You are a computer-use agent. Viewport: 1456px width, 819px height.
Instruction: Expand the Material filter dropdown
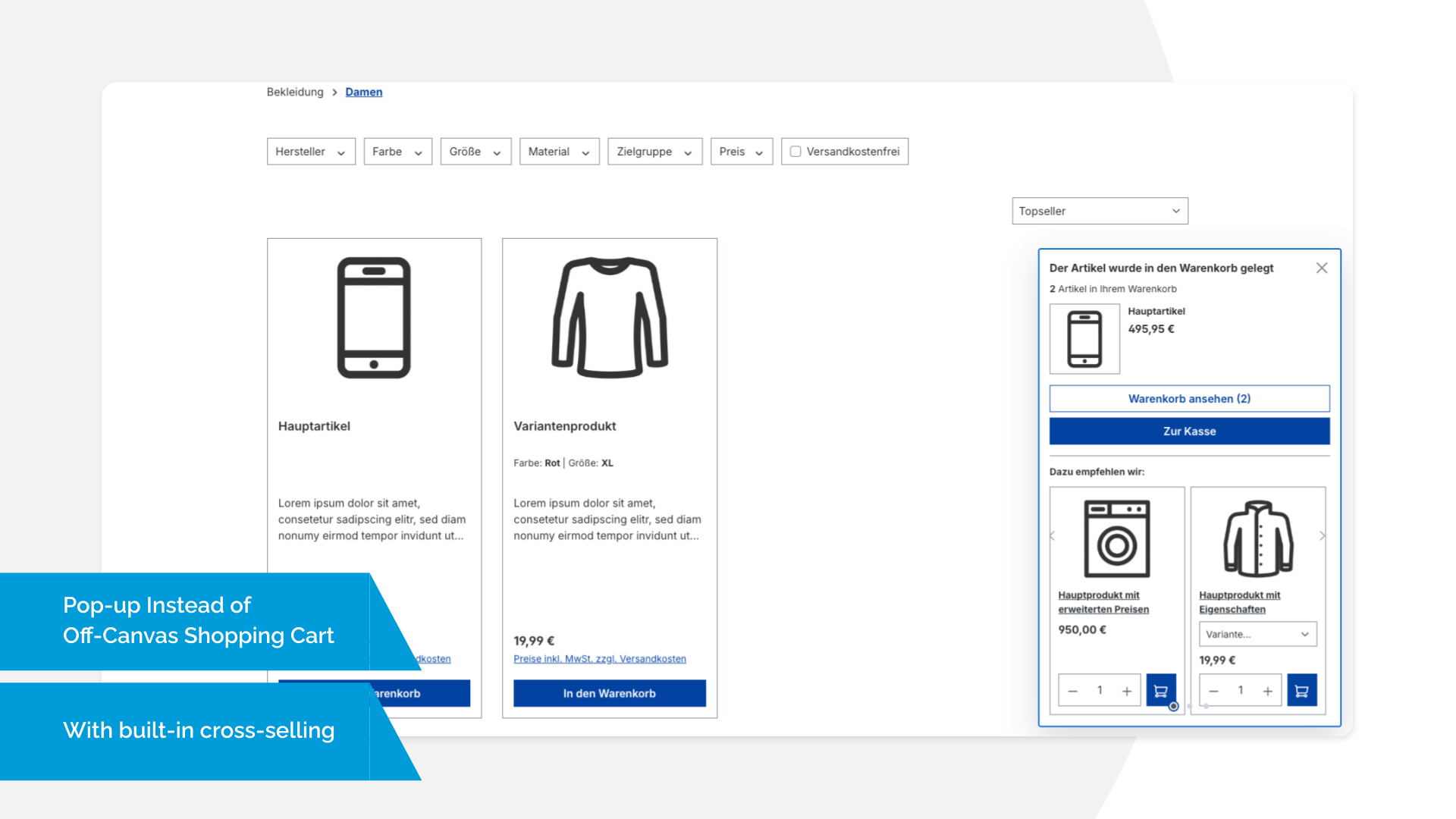click(560, 152)
